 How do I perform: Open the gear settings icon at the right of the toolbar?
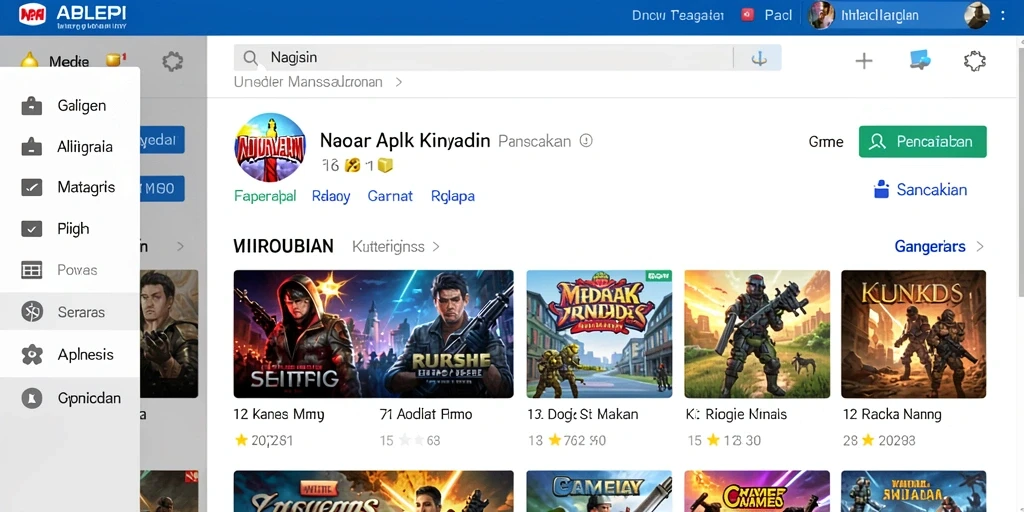(x=974, y=61)
